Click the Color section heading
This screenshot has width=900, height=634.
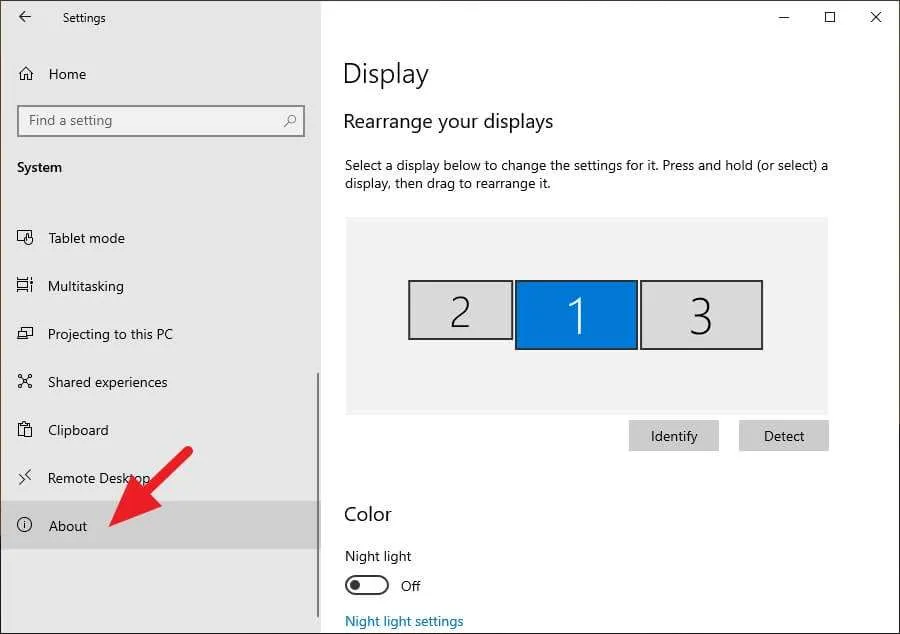368,514
